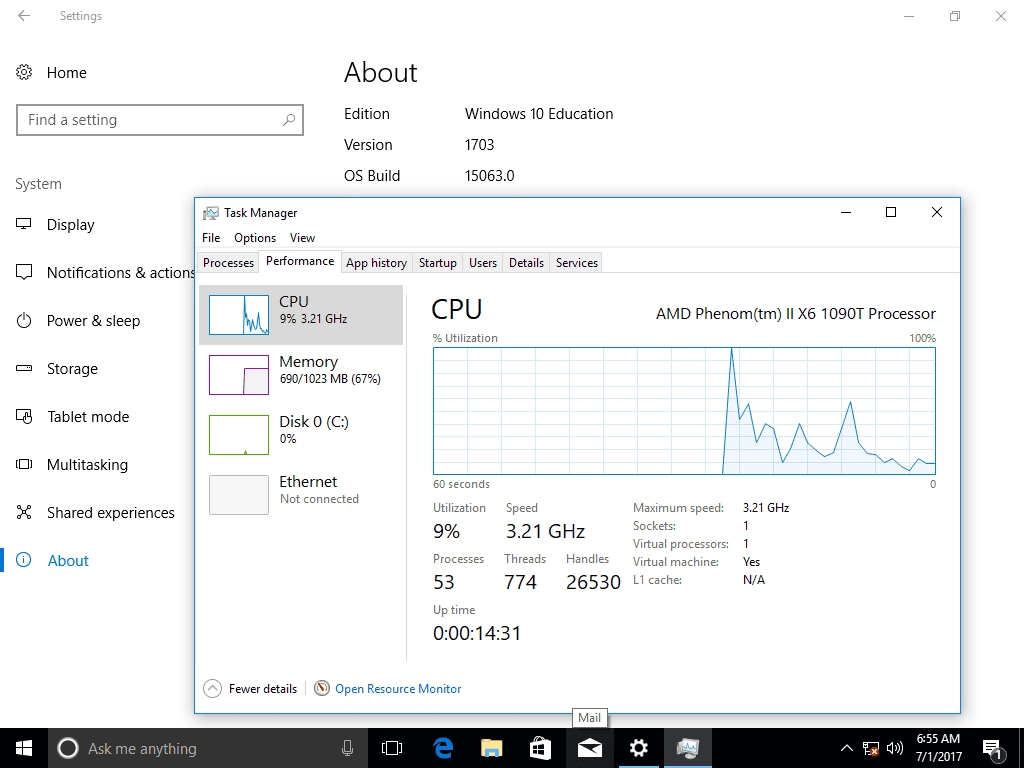Click the Home gear icon in Settings

click(x=24, y=72)
